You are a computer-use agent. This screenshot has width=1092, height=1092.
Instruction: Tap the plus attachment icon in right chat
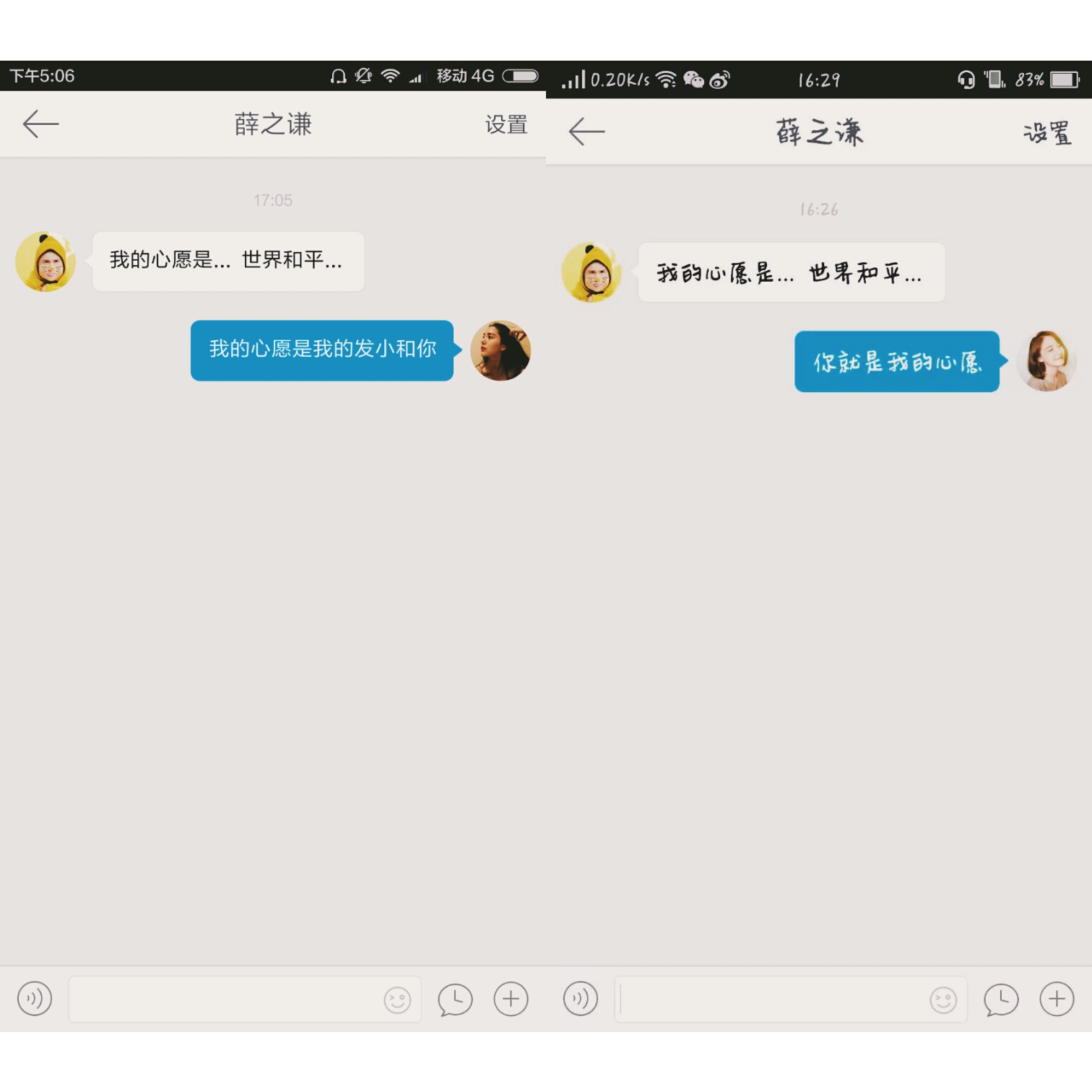1057,999
